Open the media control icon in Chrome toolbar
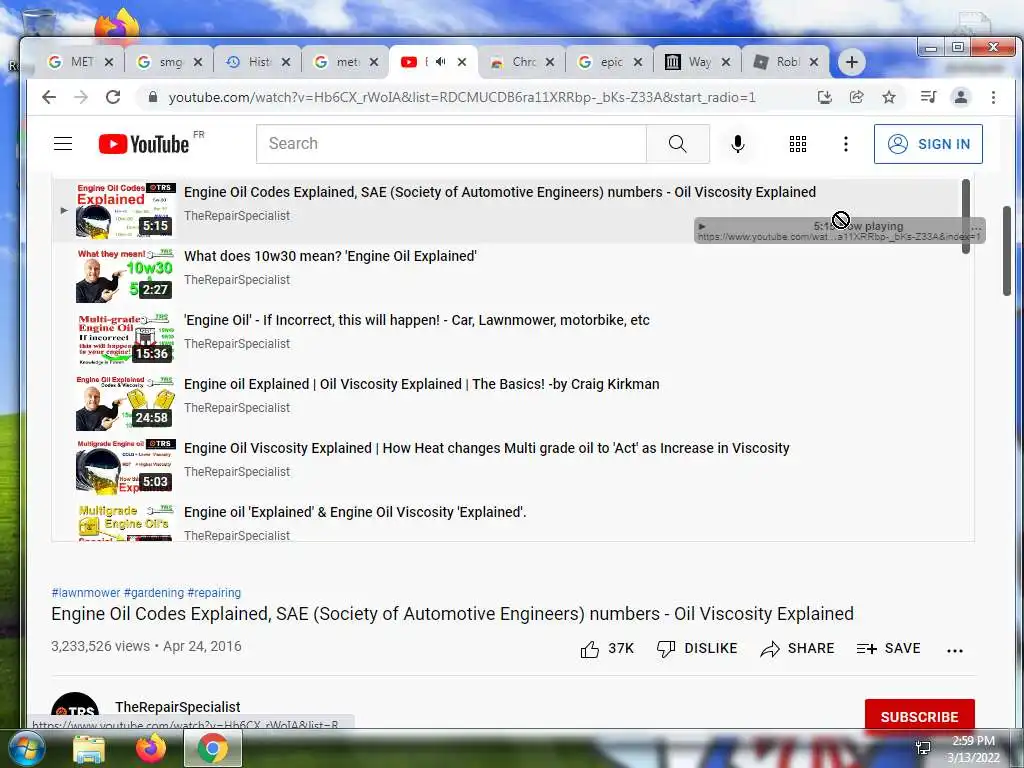Viewport: 1024px width, 768px height. tap(928, 97)
